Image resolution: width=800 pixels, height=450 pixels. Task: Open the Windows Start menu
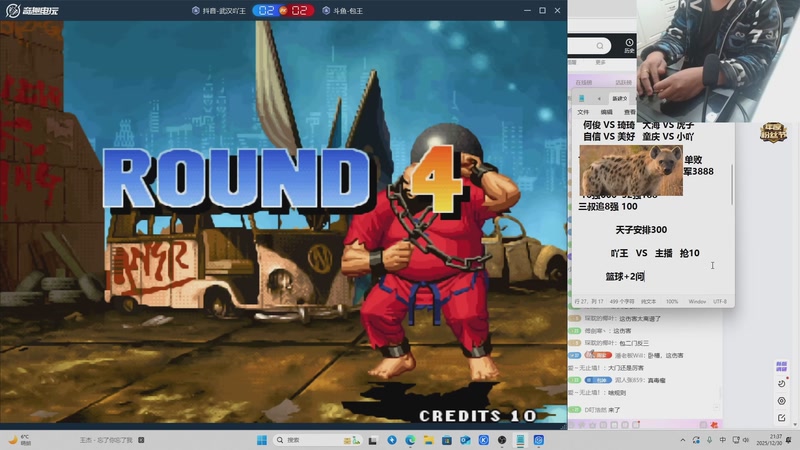click(x=262, y=440)
